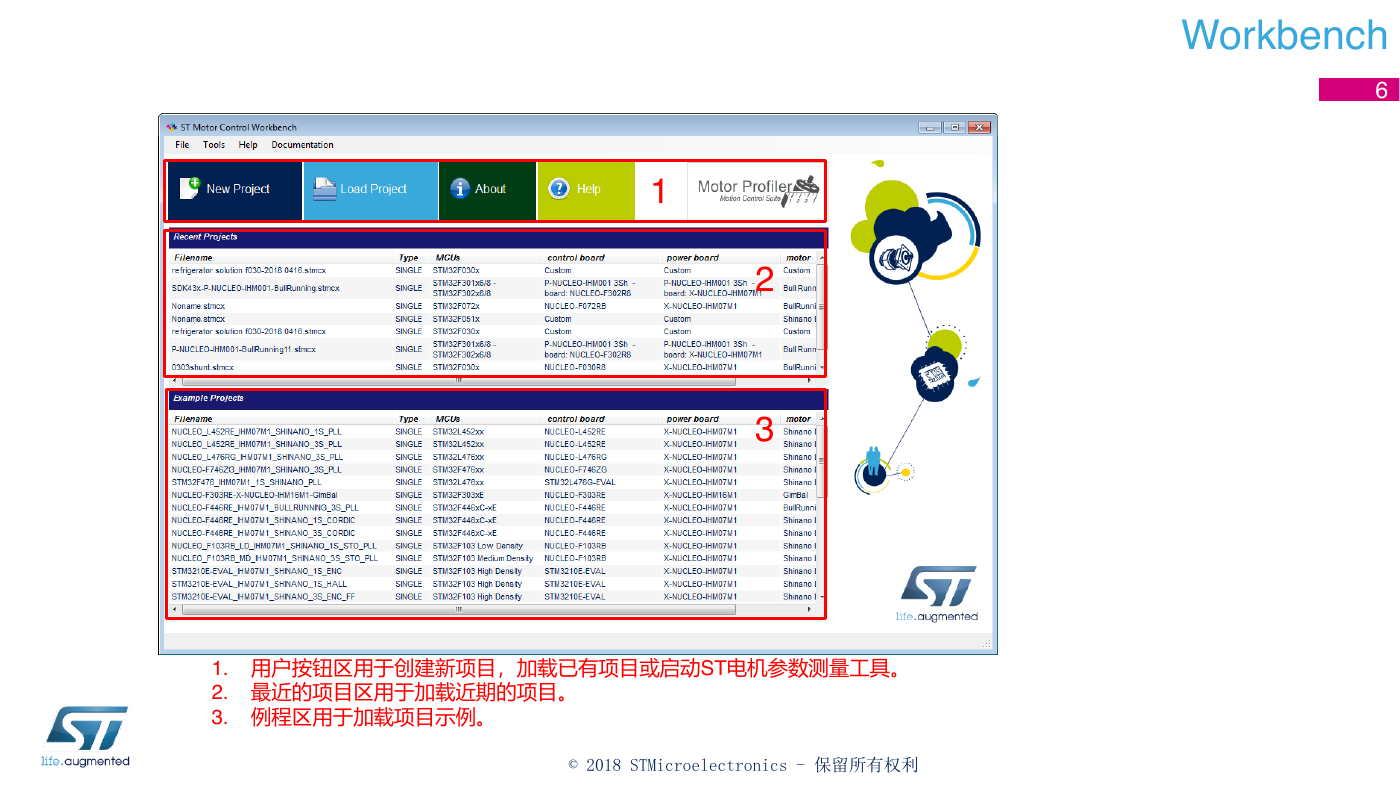
Task: Click the control board header in Example Projects
Action: [x=576, y=419]
